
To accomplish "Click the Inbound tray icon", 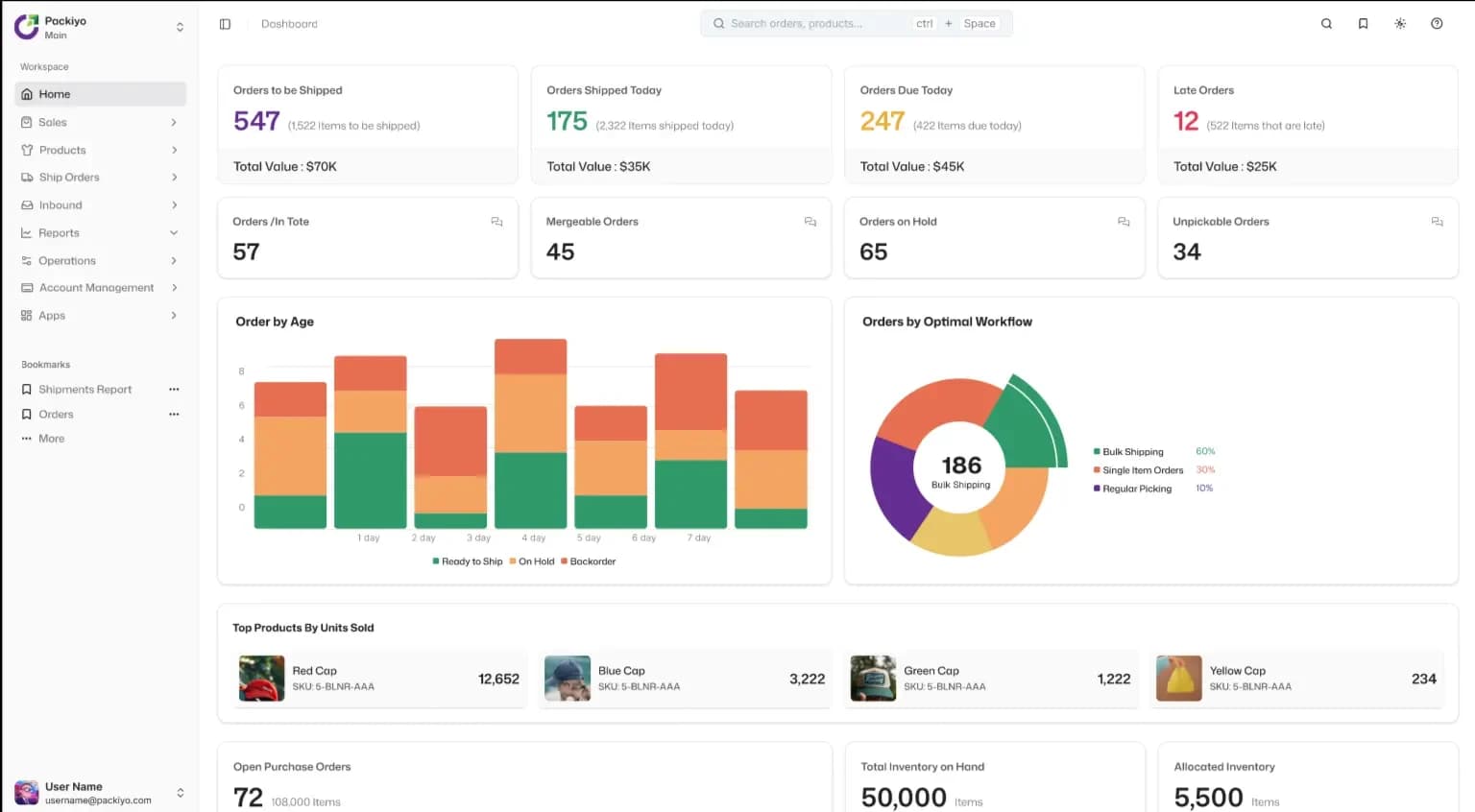I will [27, 205].
